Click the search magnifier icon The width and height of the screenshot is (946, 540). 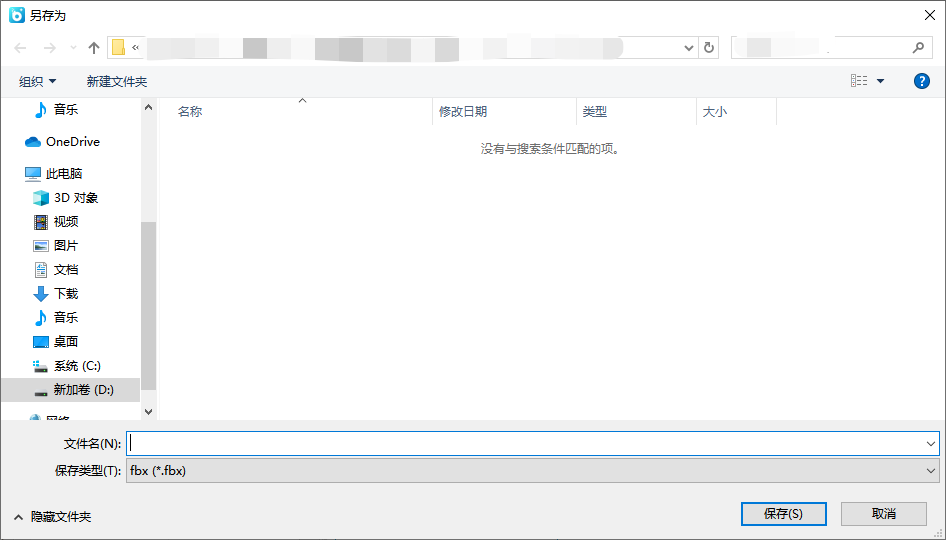tap(918, 47)
